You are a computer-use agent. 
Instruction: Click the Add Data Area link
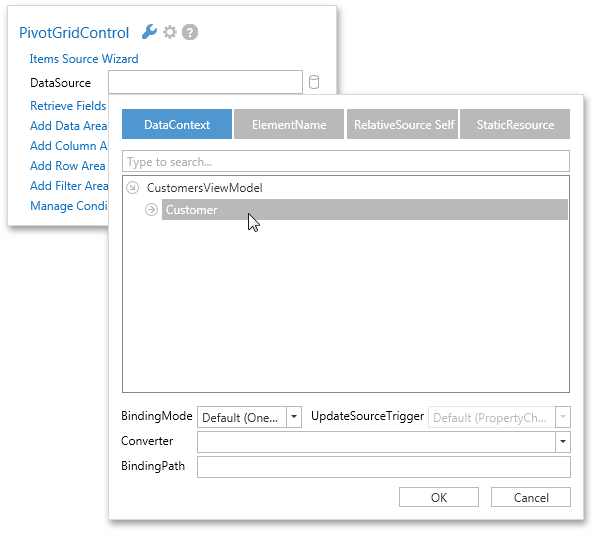click(69, 126)
